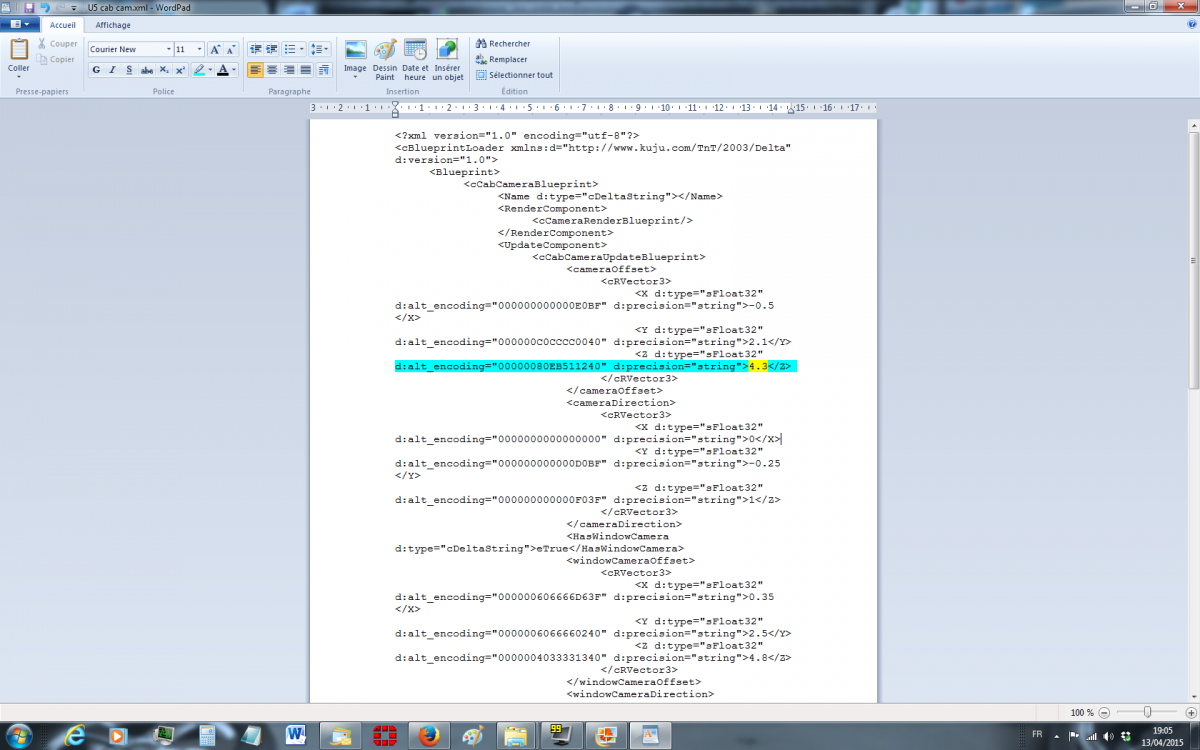Grow the font size
Image resolution: width=1200 pixels, height=750 pixels.
215,49
